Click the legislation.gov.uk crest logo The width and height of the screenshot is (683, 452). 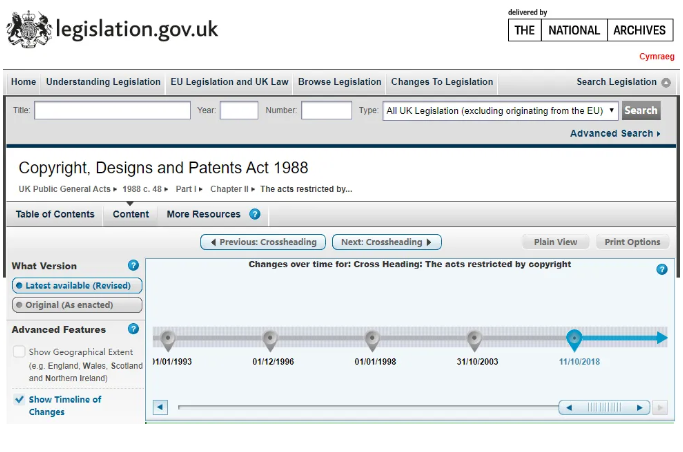click(x=27, y=28)
